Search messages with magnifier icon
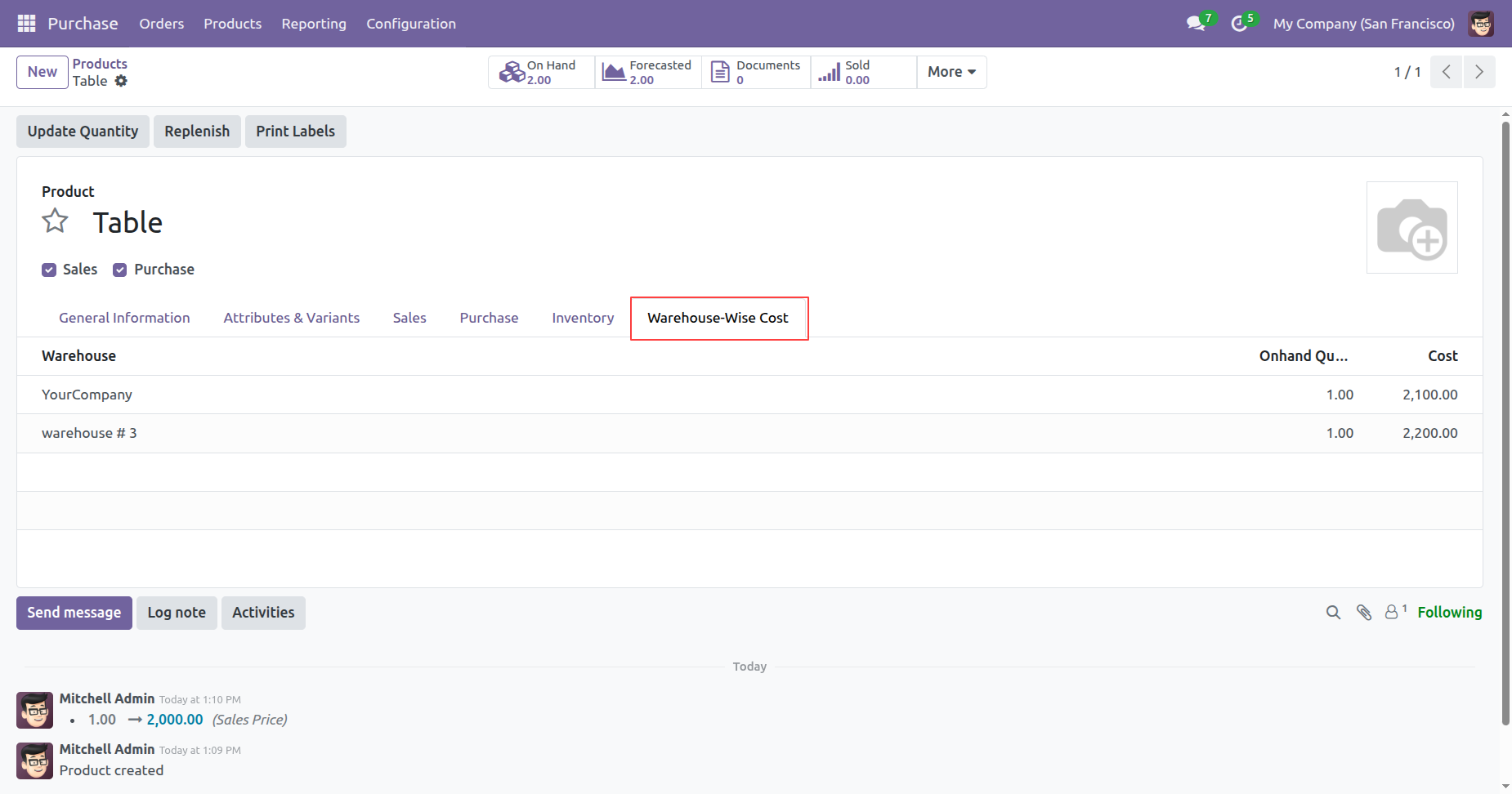This screenshot has width=1512, height=794. click(1333, 613)
